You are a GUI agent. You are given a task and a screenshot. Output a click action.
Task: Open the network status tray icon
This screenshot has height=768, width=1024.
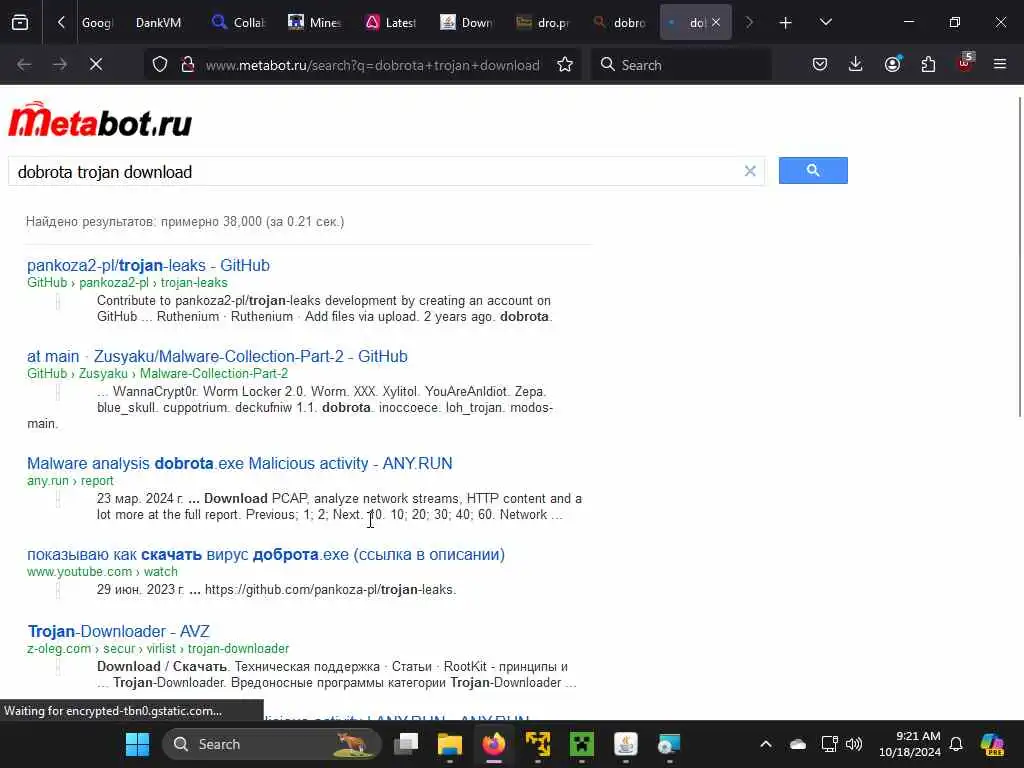tap(829, 744)
